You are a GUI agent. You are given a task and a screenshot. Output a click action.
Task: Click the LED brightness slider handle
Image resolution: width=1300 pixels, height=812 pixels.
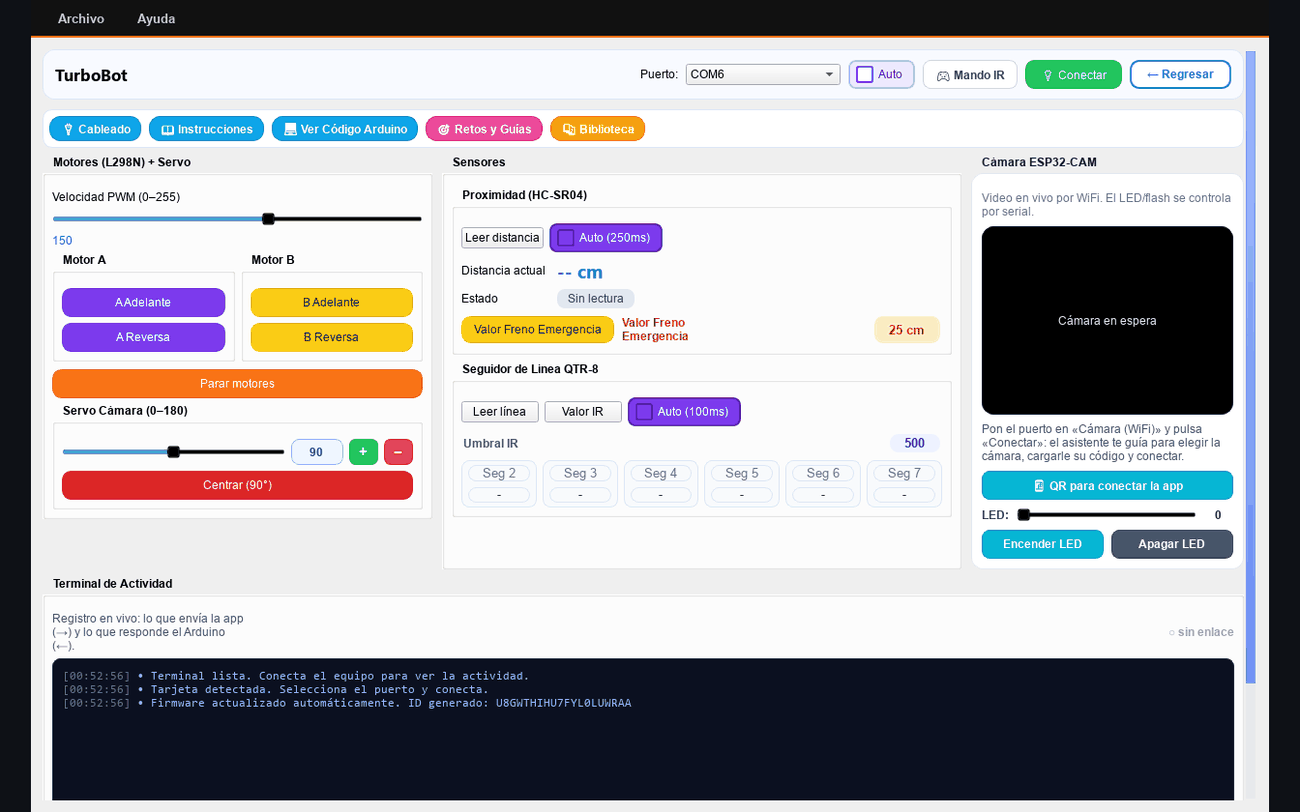pos(1024,515)
